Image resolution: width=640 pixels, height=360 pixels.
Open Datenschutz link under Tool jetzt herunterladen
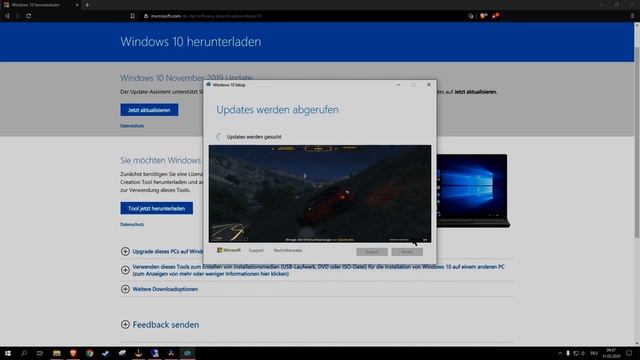point(132,224)
